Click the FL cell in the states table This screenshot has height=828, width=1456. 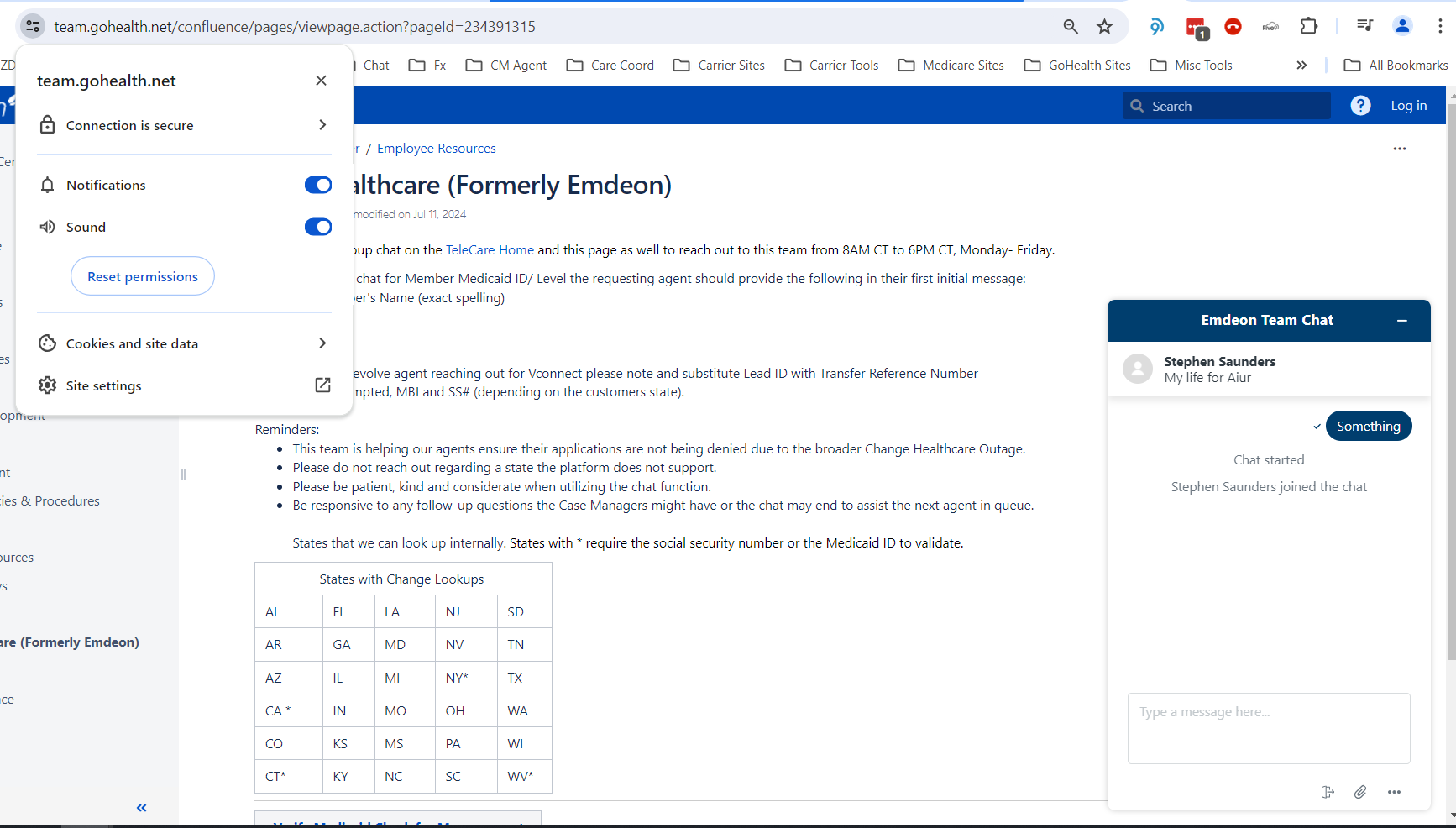(x=348, y=612)
